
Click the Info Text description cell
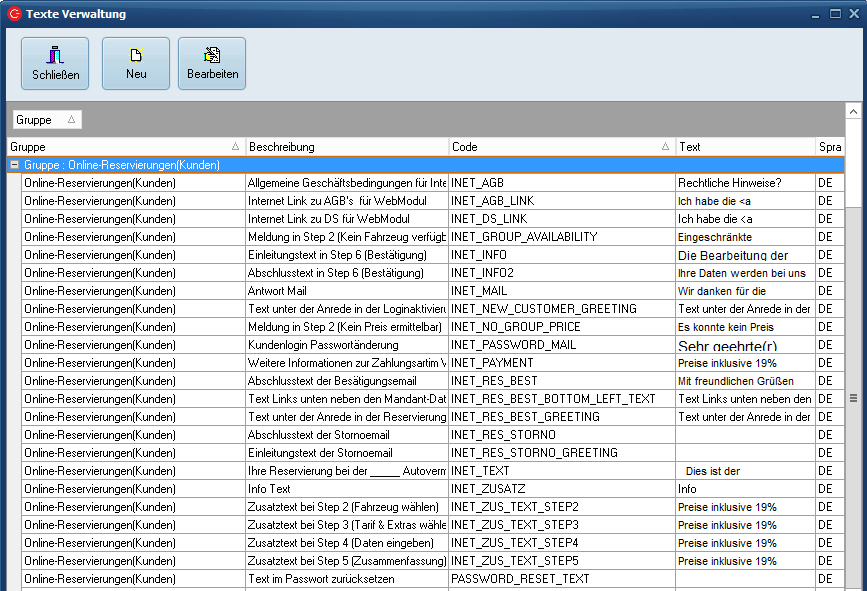tap(346, 489)
